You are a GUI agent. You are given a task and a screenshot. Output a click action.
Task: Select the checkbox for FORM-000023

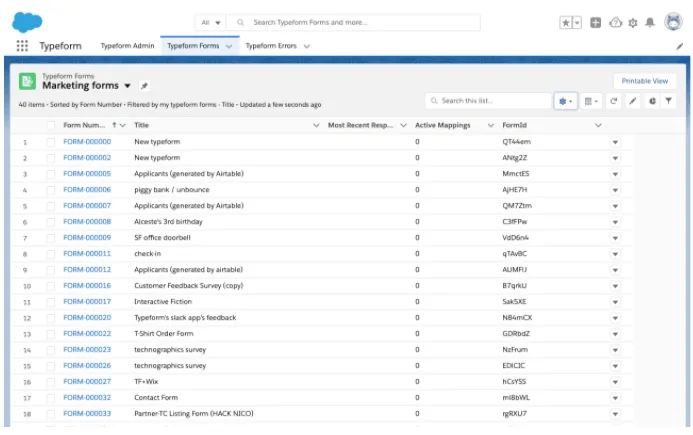click(x=51, y=350)
